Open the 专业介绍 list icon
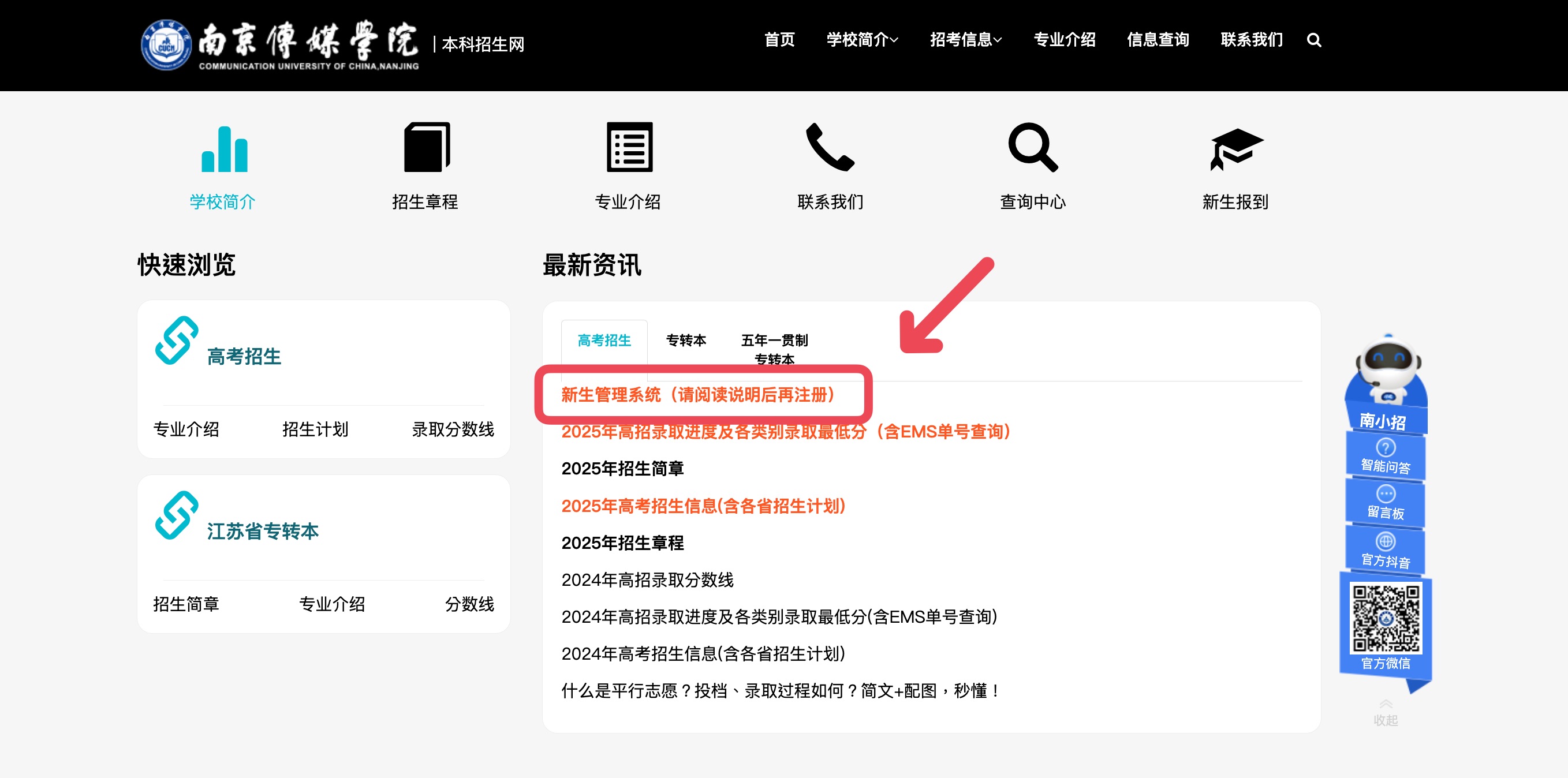Image resolution: width=1568 pixels, height=778 pixels. pyautogui.click(x=629, y=148)
